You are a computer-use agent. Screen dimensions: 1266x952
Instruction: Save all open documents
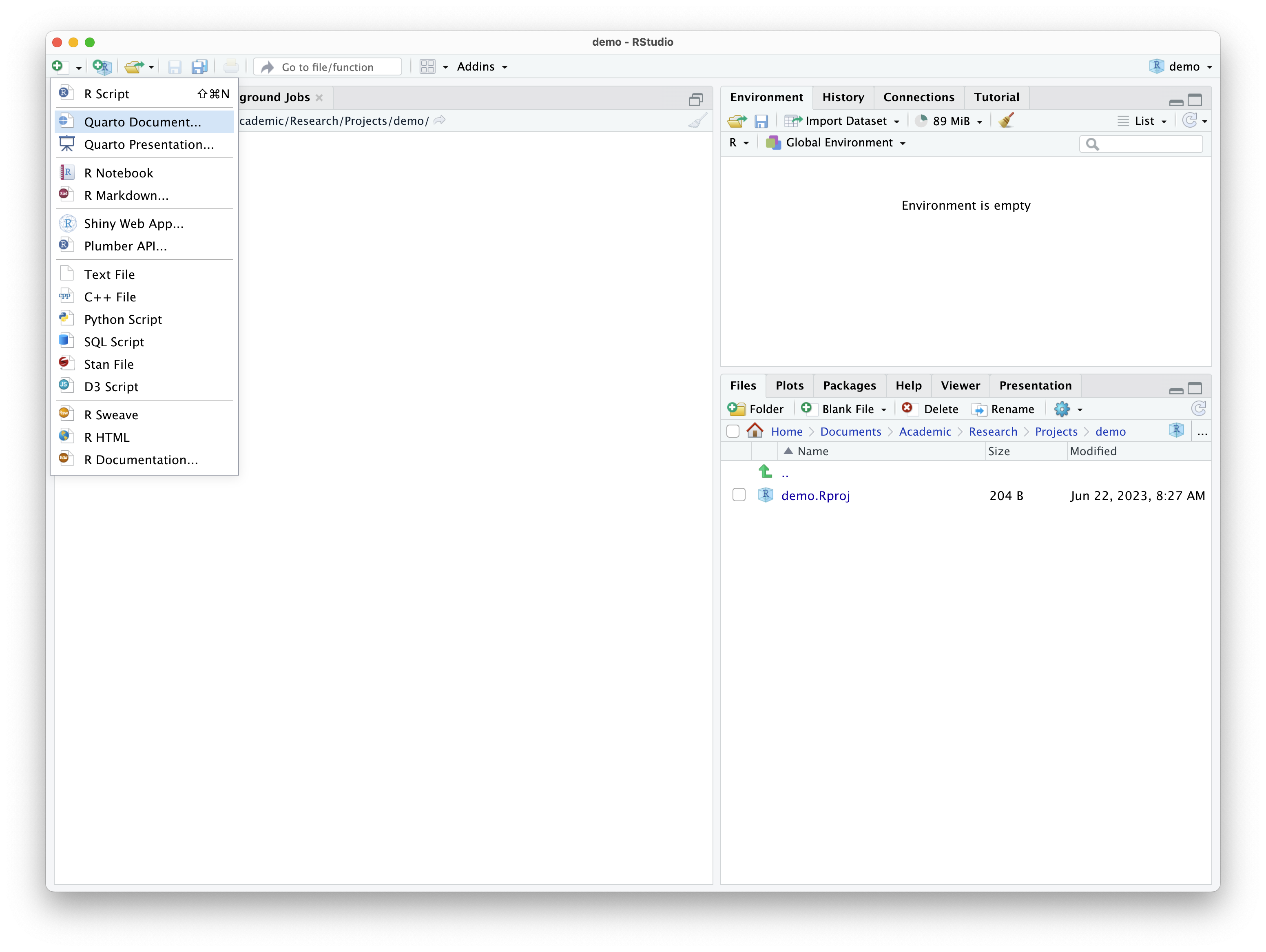point(199,66)
